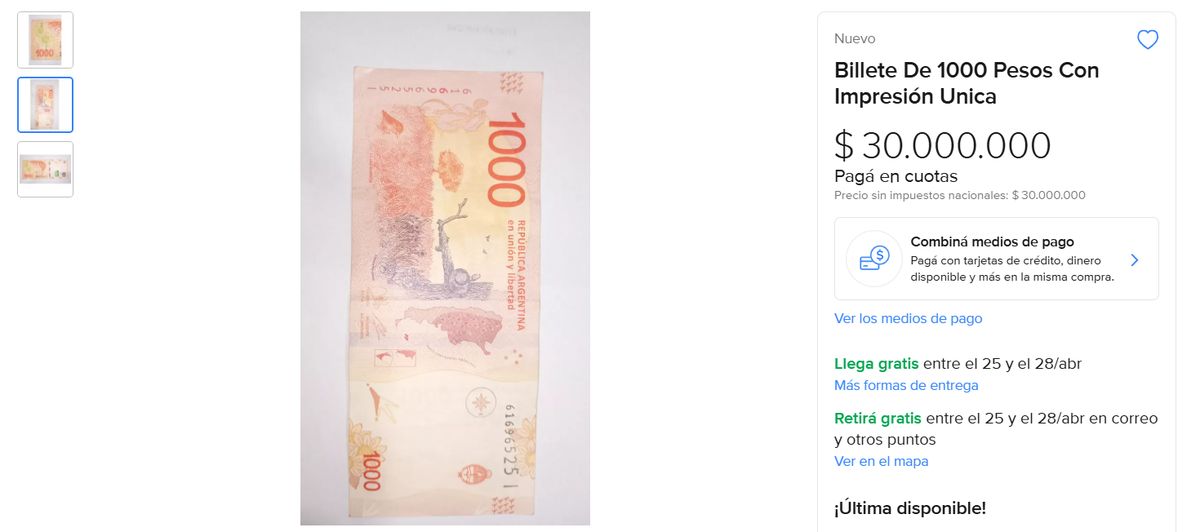Click Precio sin impuestos nacionales text
The height and width of the screenshot is (532, 1200).
pyautogui.click(x=959, y=196)
